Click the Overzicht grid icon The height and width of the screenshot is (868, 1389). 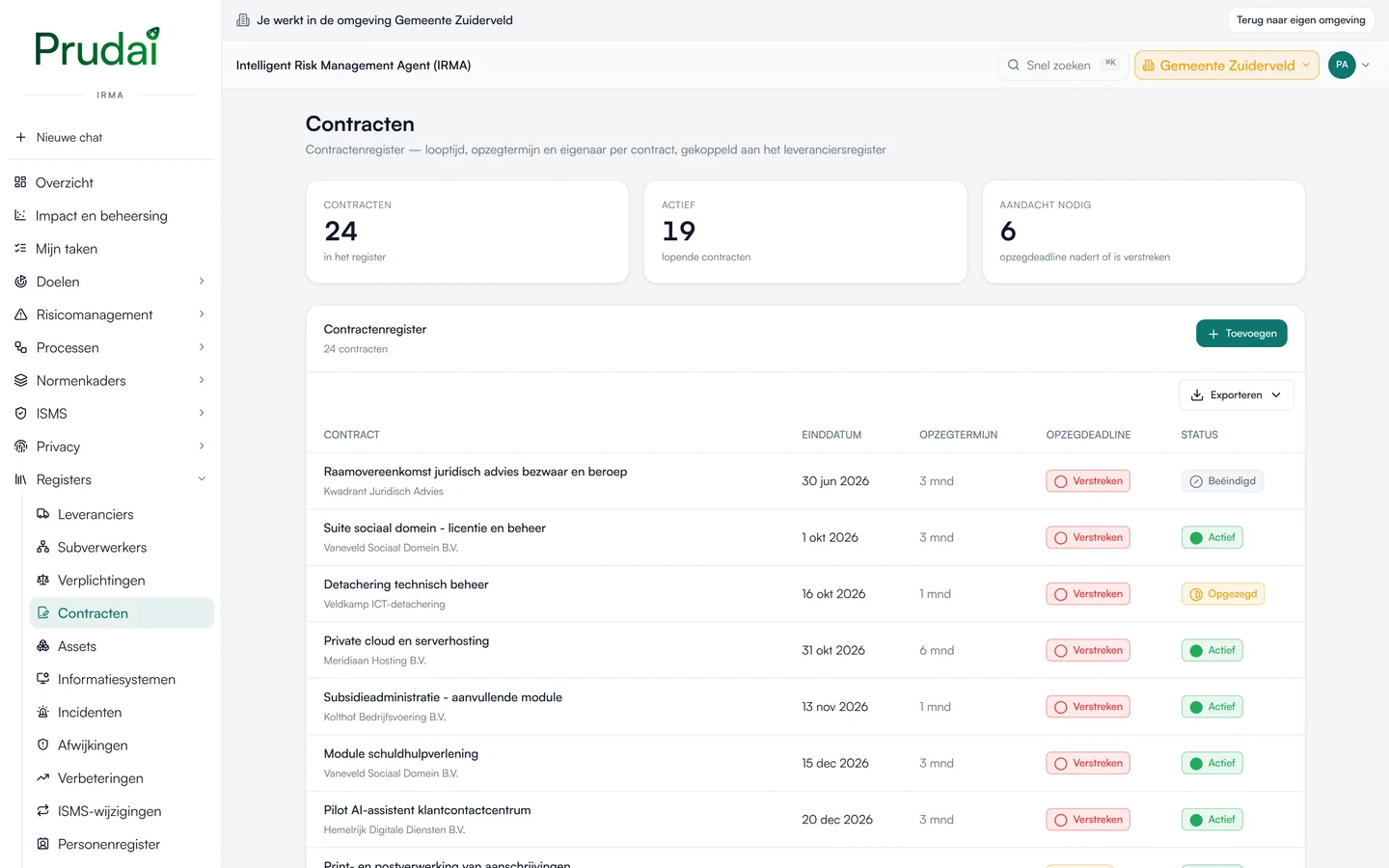[x=20, y=182]
